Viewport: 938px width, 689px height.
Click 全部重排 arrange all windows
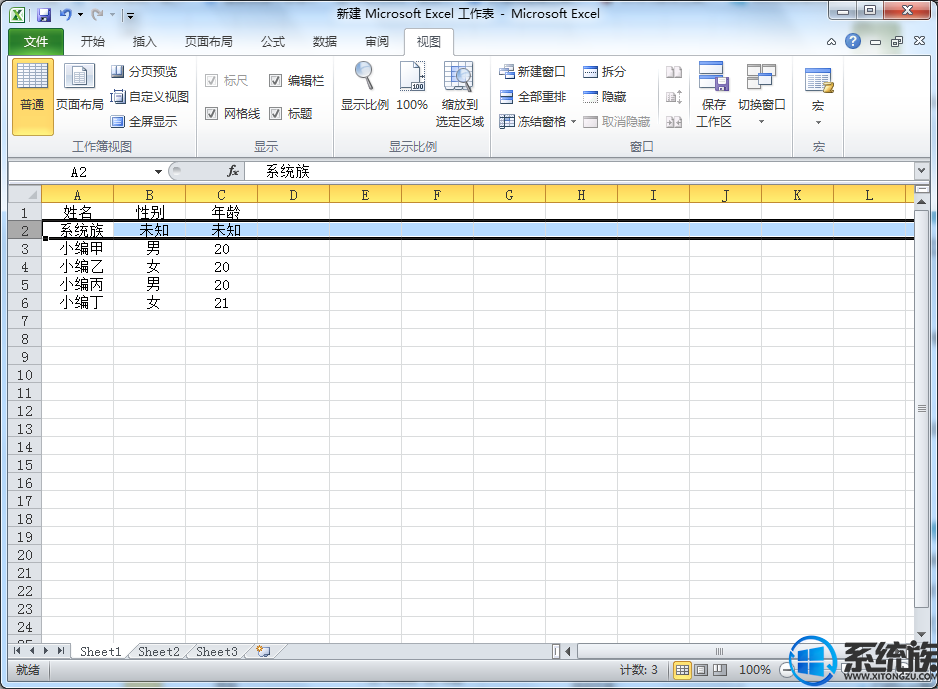point(532,96)
